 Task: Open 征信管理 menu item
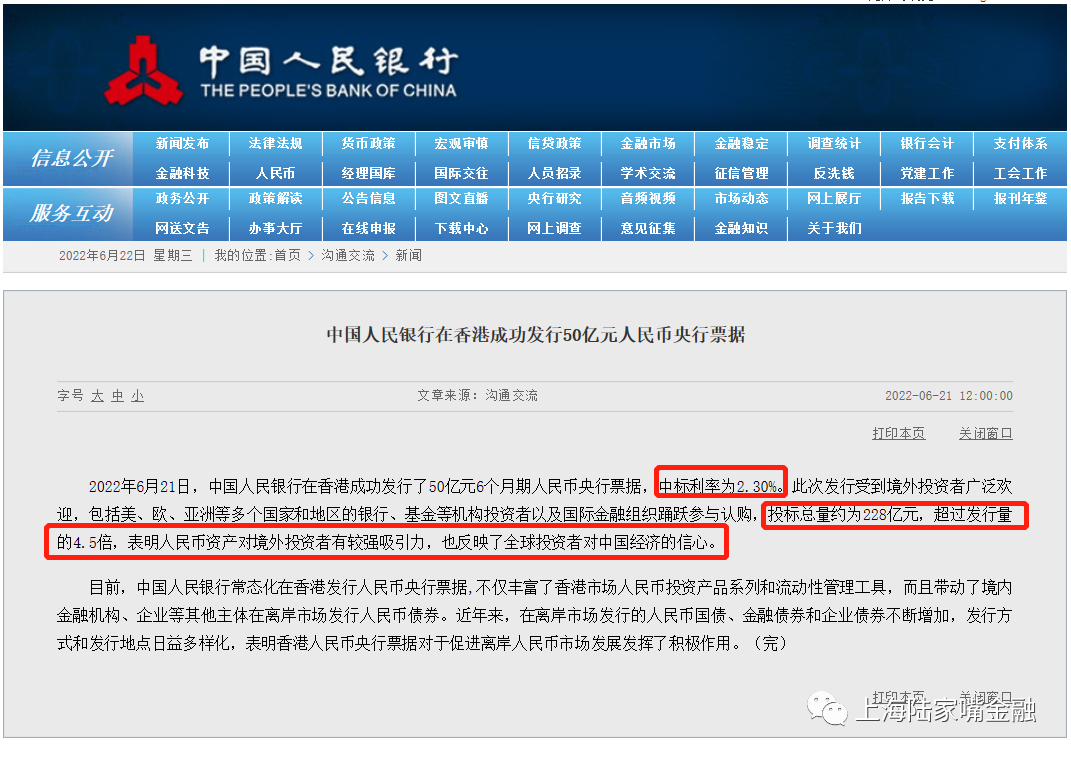[741, 174]
